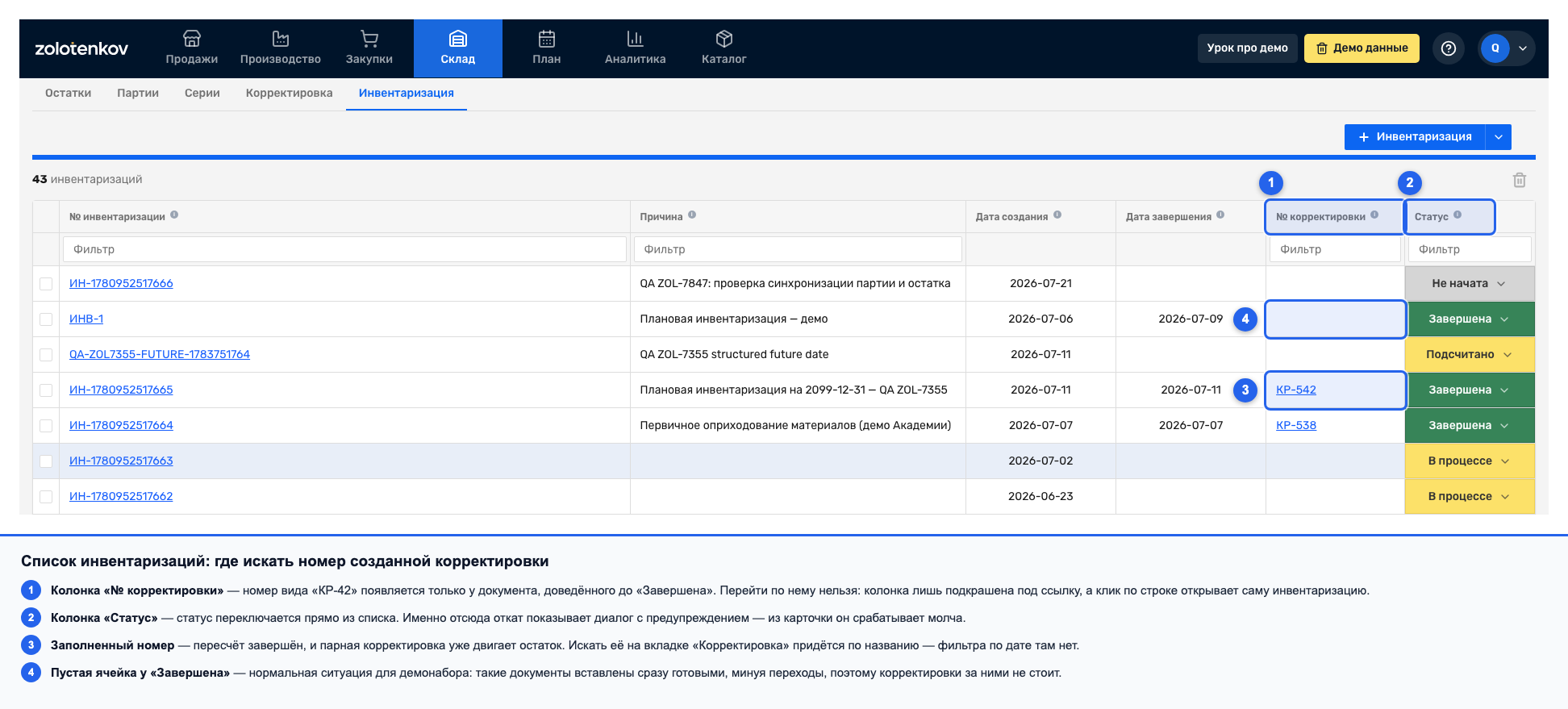Click creation date 2026-06-23
Image resolution: width=1568 pixels, height=709 pixels.
[x=1040, y=496]
